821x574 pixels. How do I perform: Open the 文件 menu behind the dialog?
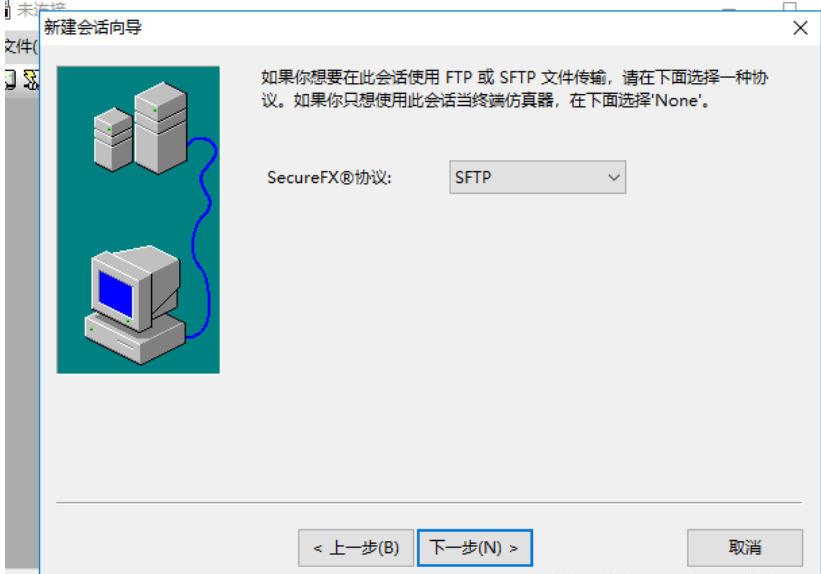pyautogui.click(x=21, y=47)
